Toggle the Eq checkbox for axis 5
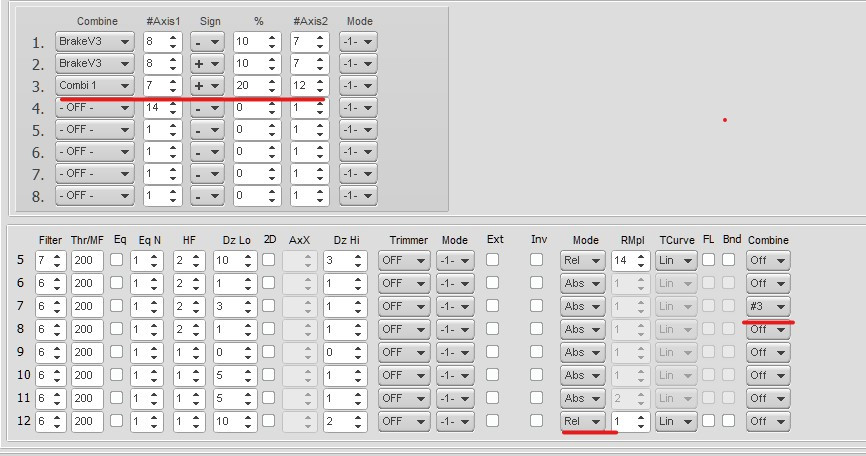The width and height of the screenshot is (866, 456). 117,259
